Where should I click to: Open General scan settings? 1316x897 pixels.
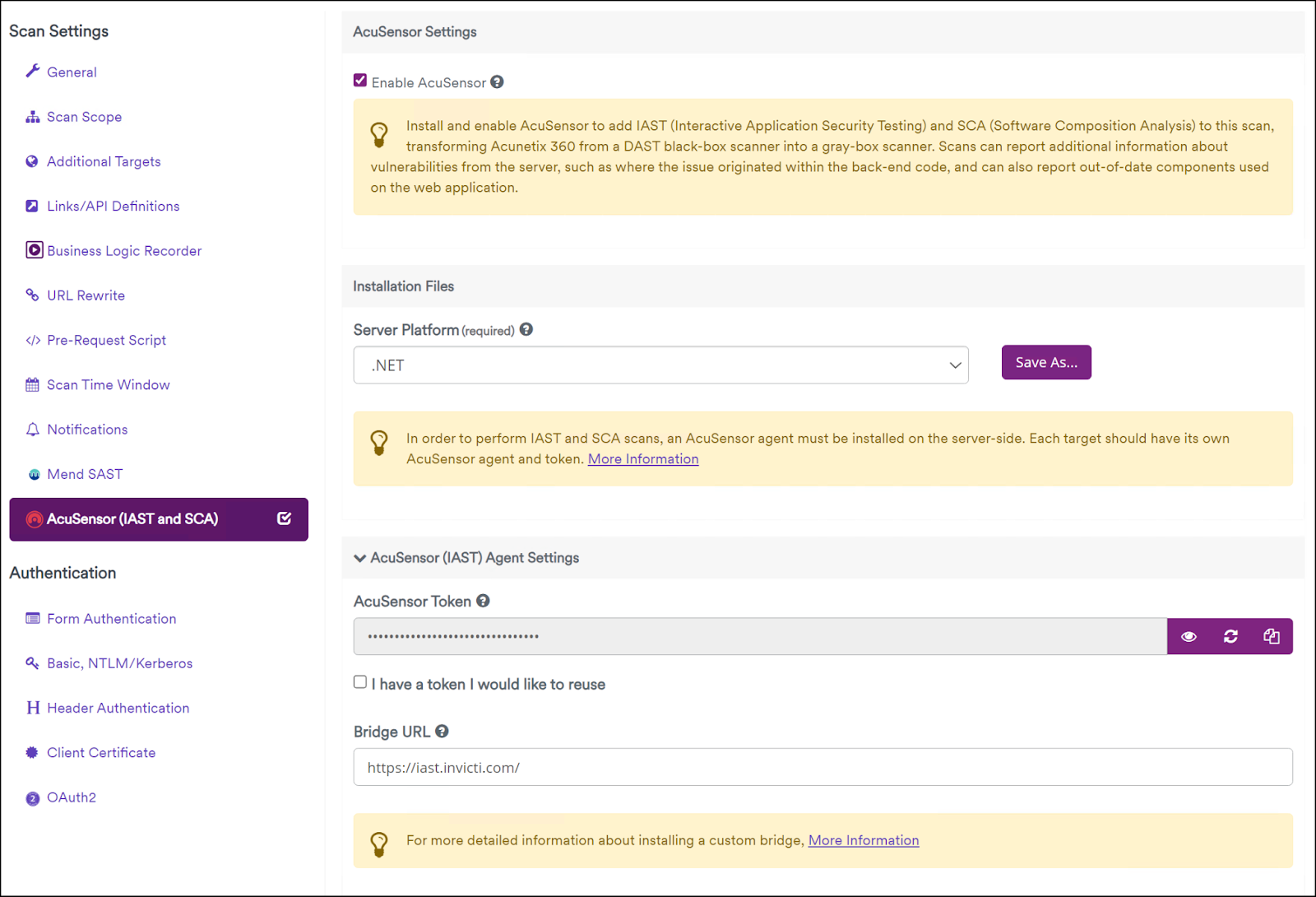tap(72, 72)
